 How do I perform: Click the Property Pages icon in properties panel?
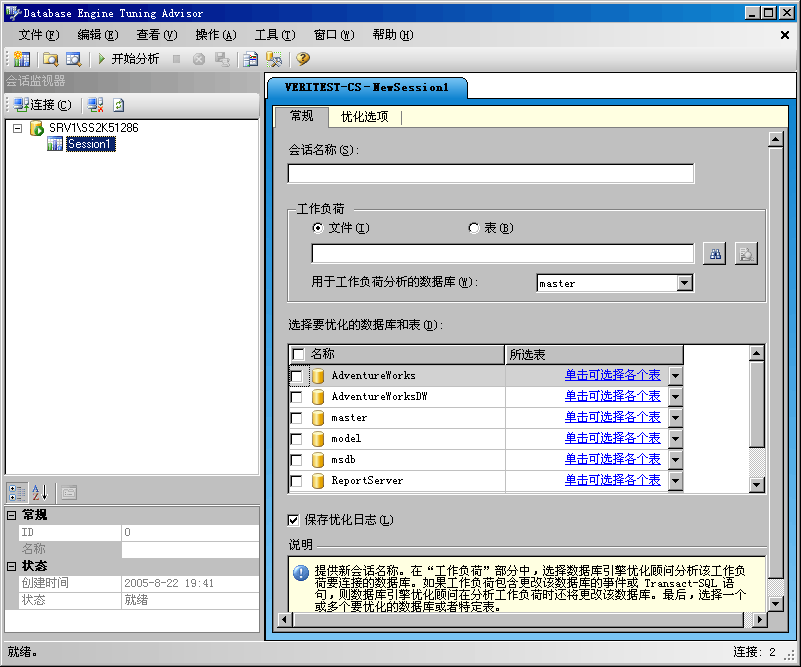(x=69, y=493)
